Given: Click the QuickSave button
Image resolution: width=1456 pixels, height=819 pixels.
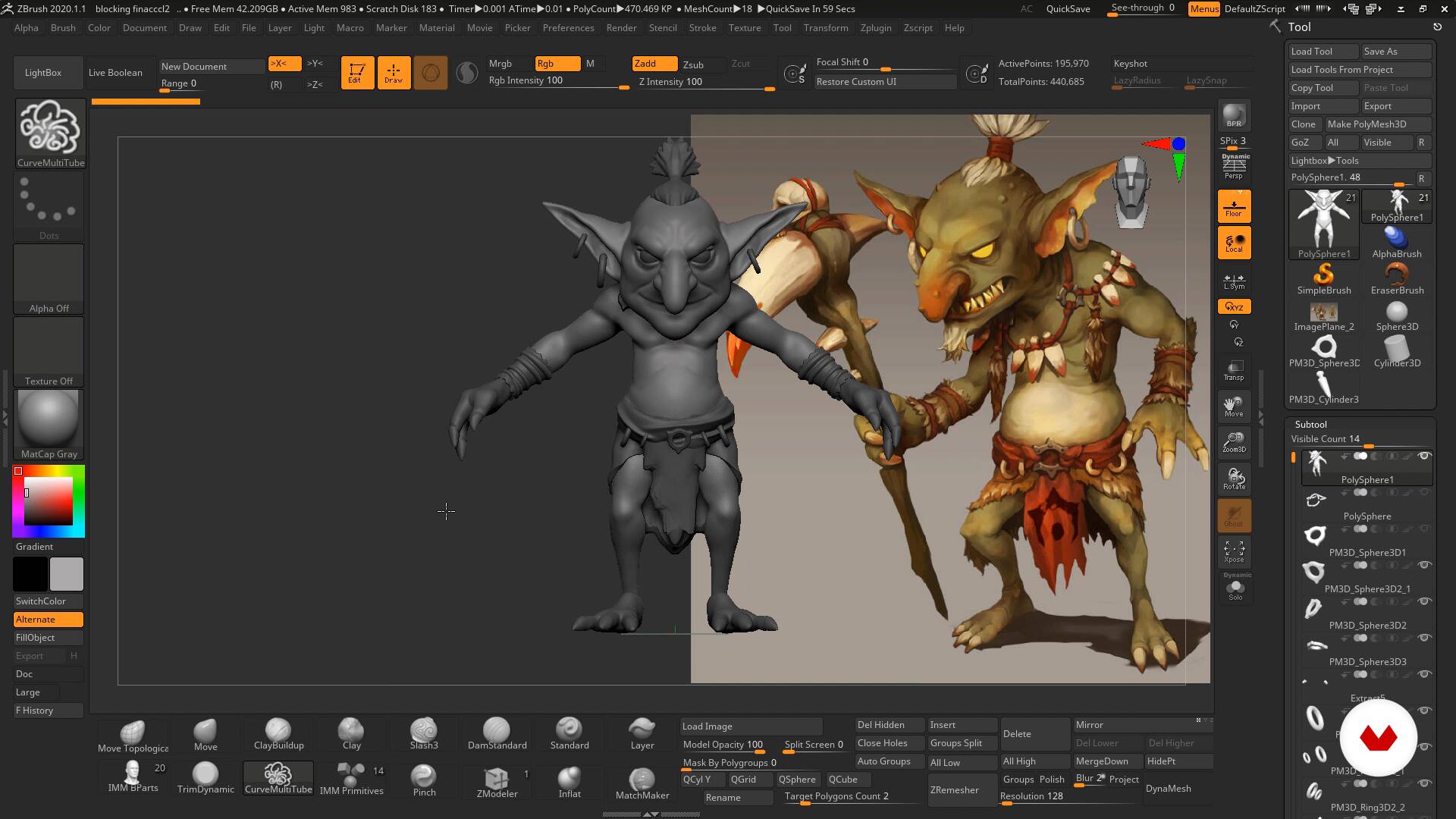Looking at the screenshot, I should pos(1068,8).
